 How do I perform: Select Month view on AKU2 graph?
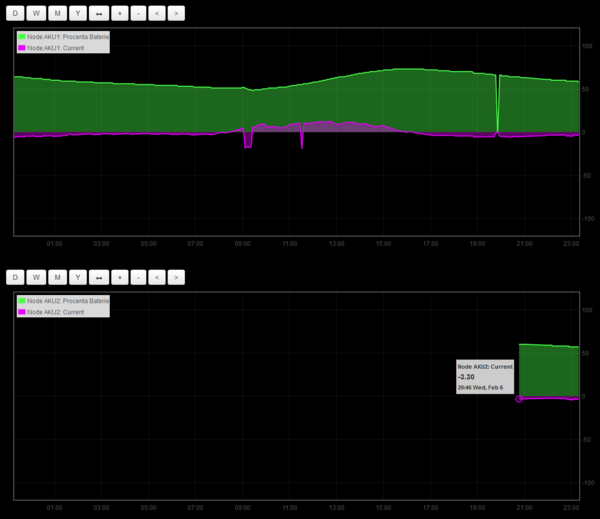pos(58,277)
